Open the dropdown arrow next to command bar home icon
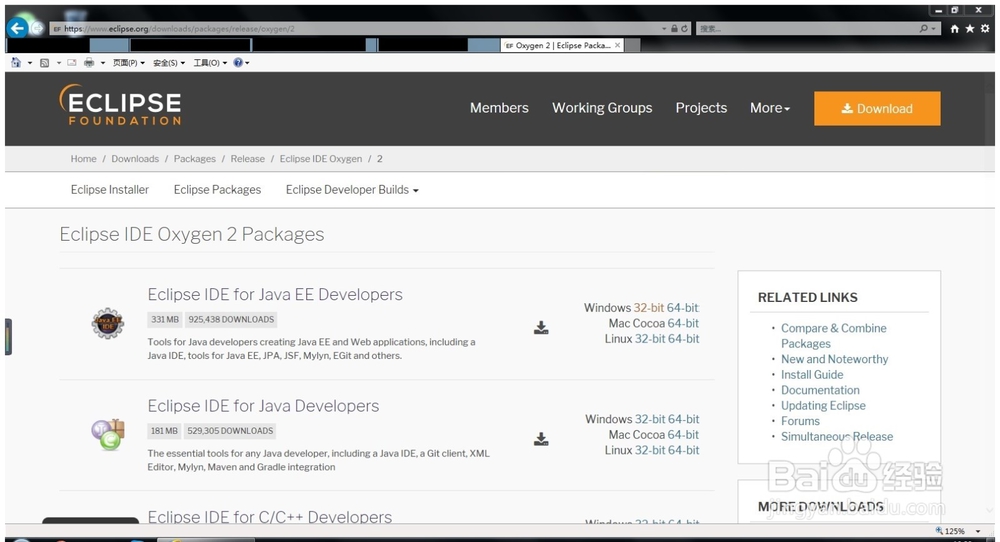Screen dimensions: 1000x542 (x=29, y=62)
